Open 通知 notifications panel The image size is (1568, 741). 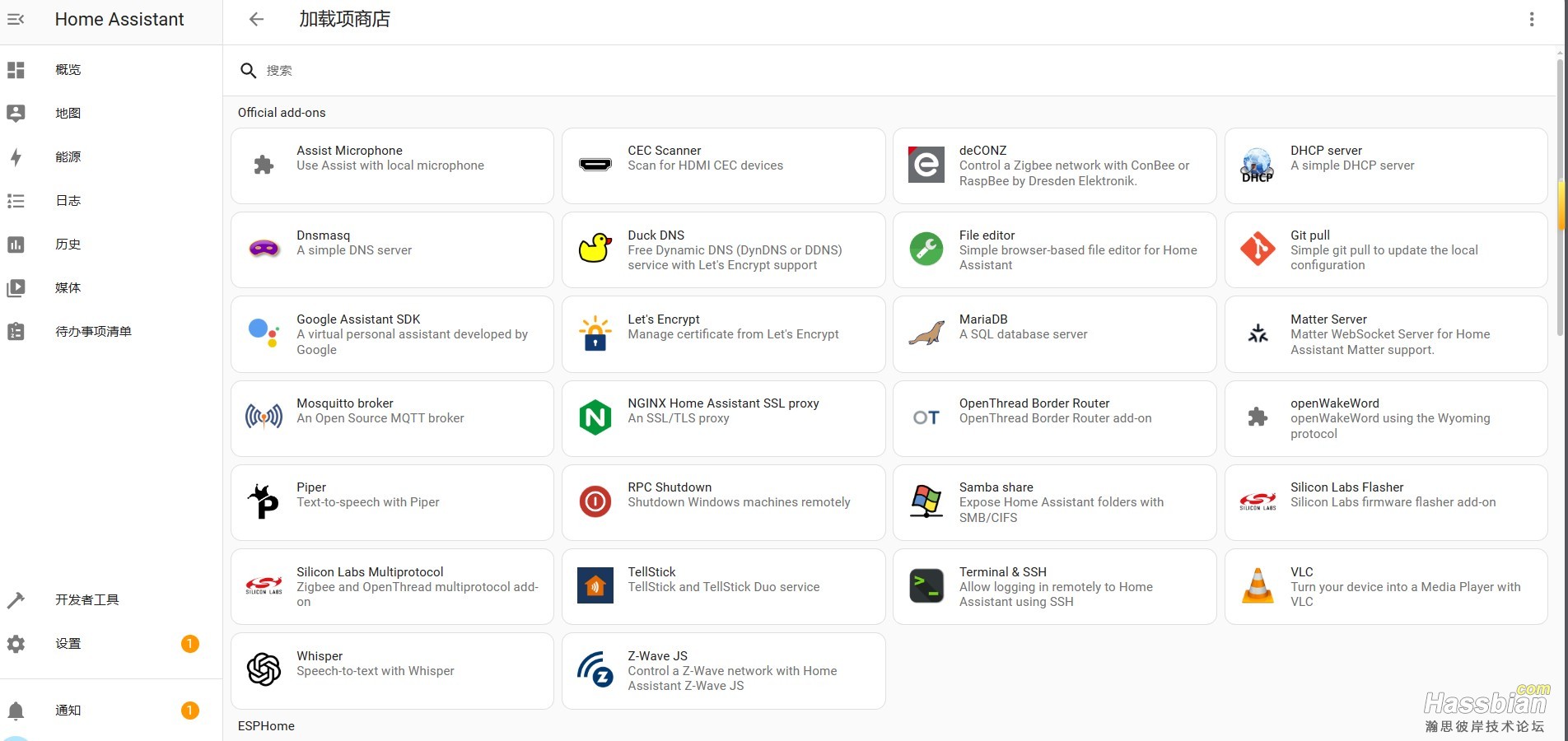tap(111, 711)
